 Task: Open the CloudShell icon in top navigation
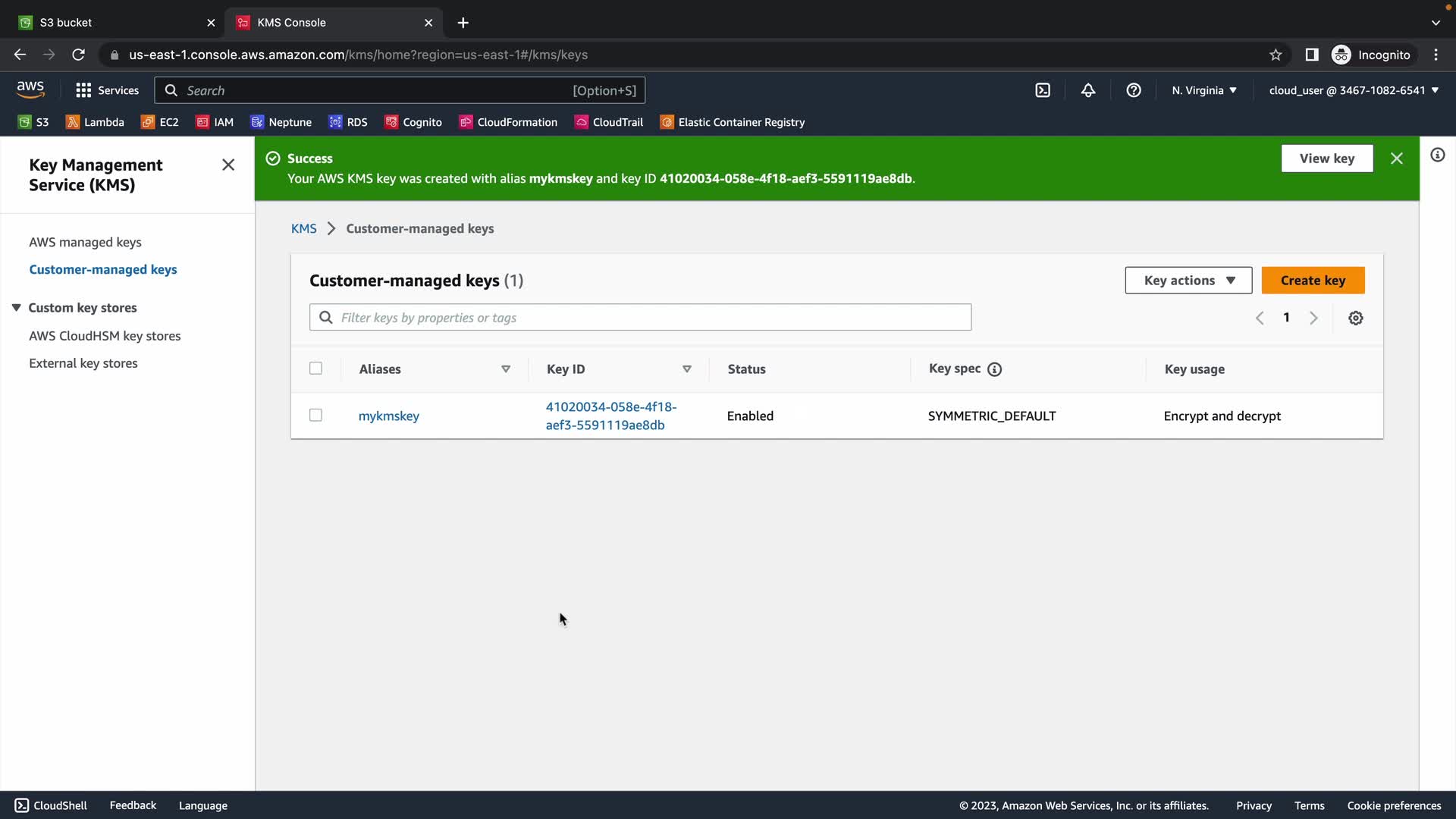[1043, 90]
